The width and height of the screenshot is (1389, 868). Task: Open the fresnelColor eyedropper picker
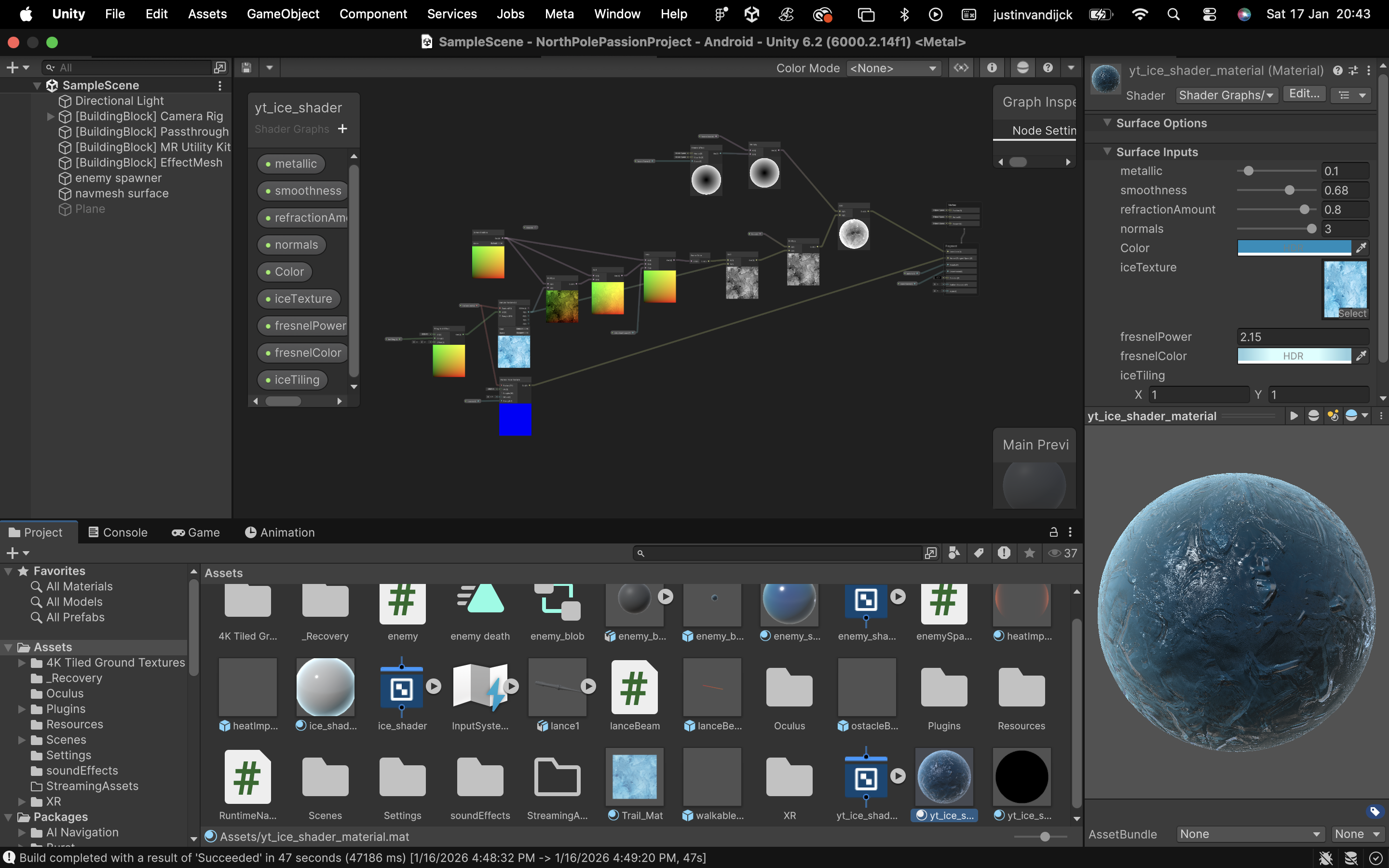pos(1362,356)
